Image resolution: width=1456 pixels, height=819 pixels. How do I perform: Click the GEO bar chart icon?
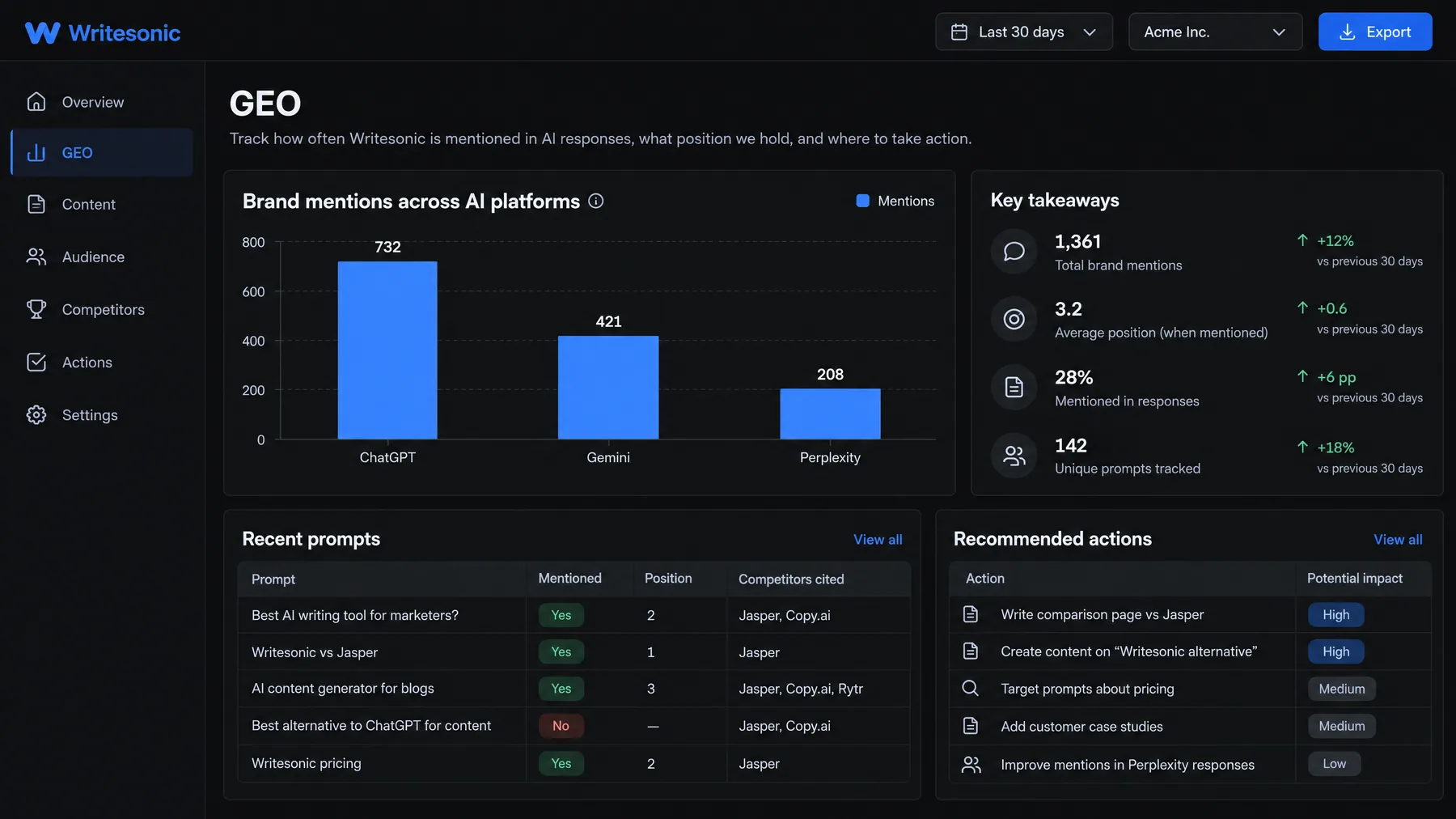36,153
